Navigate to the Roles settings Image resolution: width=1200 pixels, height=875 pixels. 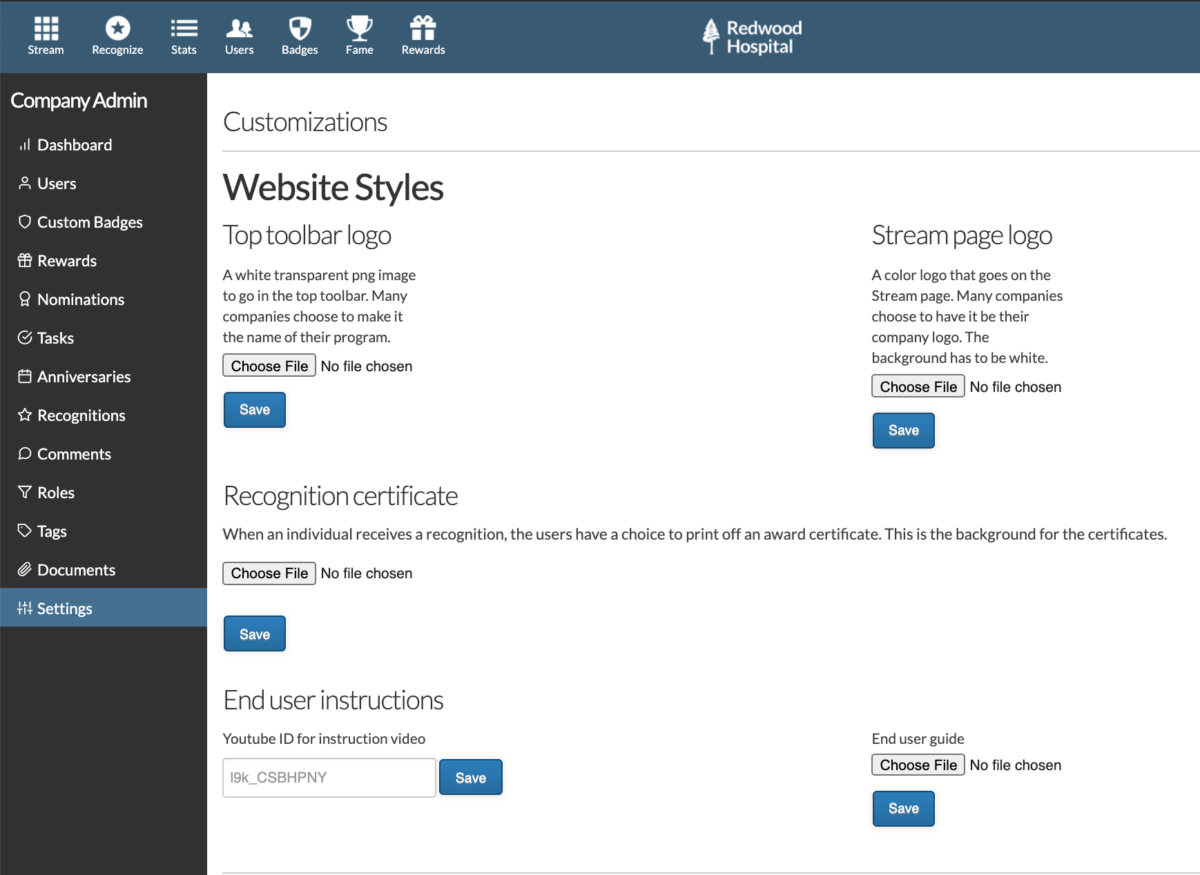tap(58, 492)
